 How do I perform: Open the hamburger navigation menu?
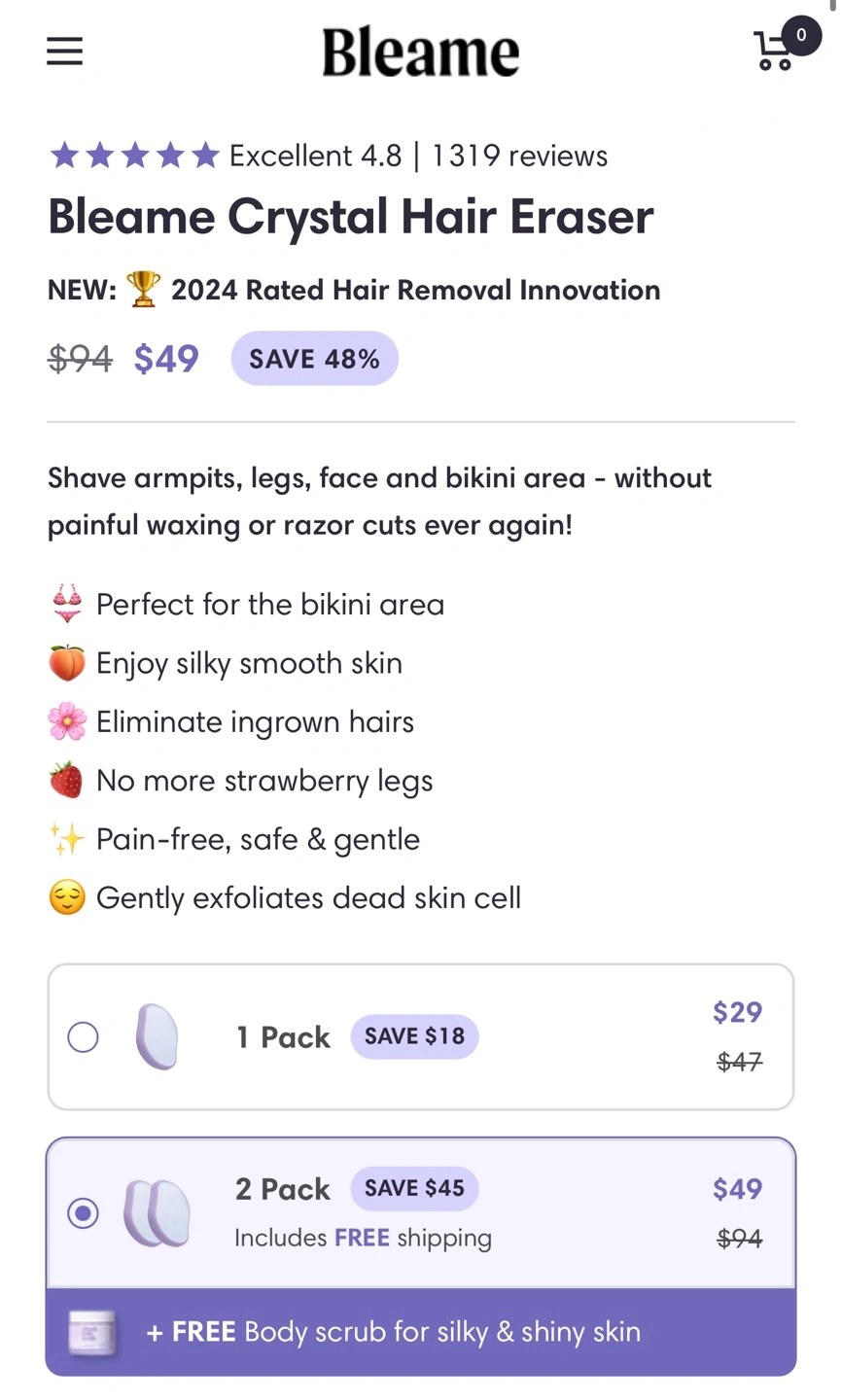pos(64,51)
